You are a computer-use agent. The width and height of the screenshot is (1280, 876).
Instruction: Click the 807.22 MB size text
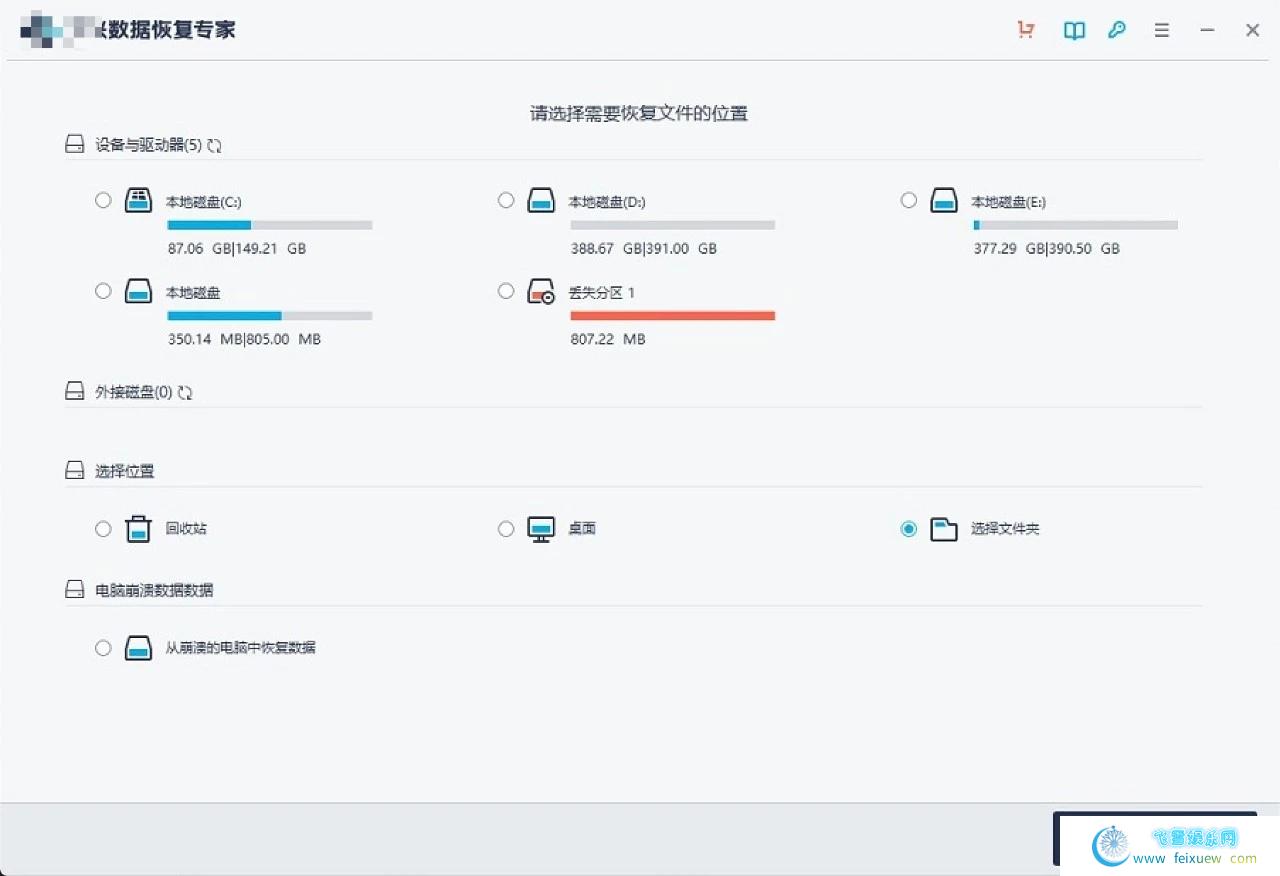tap(608, 339)
